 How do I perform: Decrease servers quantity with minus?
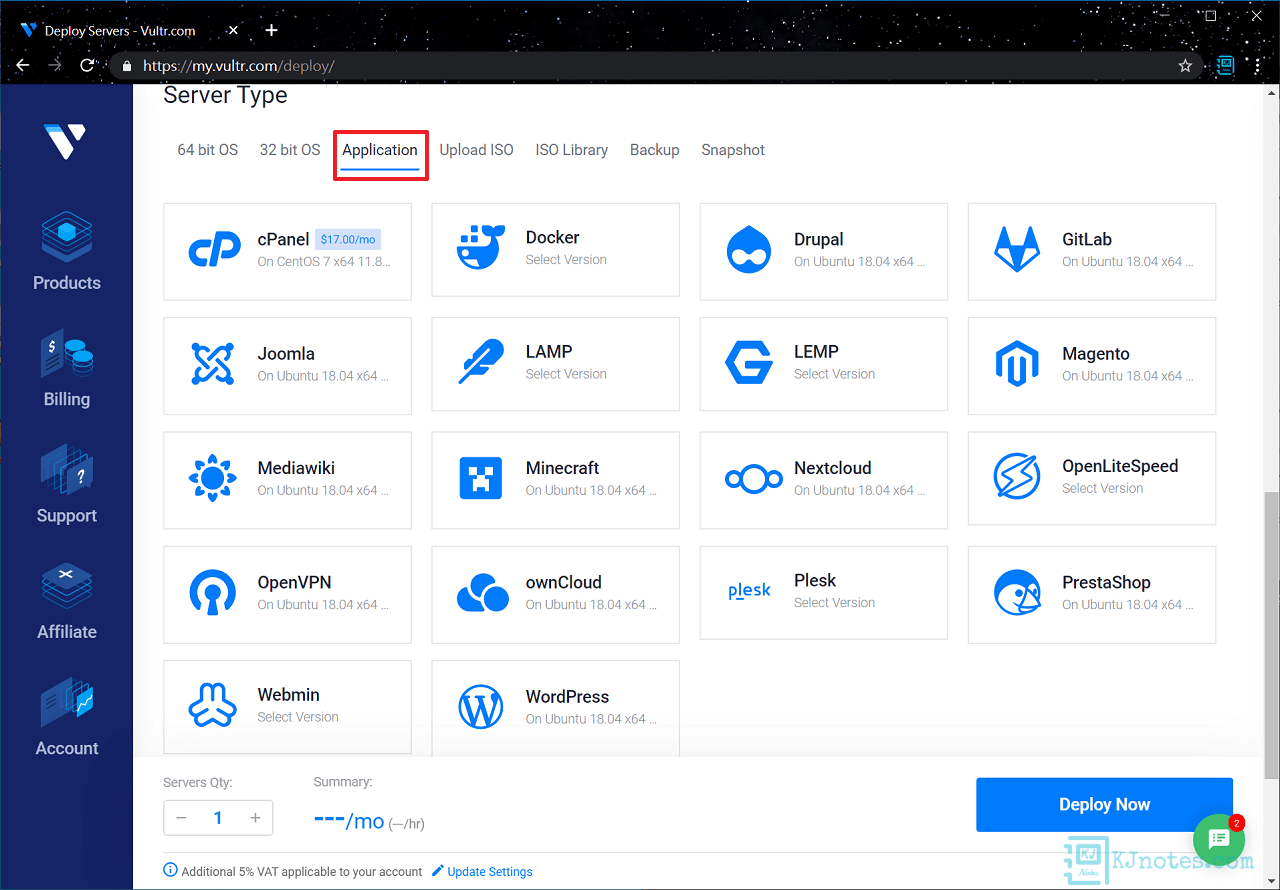pyautogui.click(x=181, y=818)
